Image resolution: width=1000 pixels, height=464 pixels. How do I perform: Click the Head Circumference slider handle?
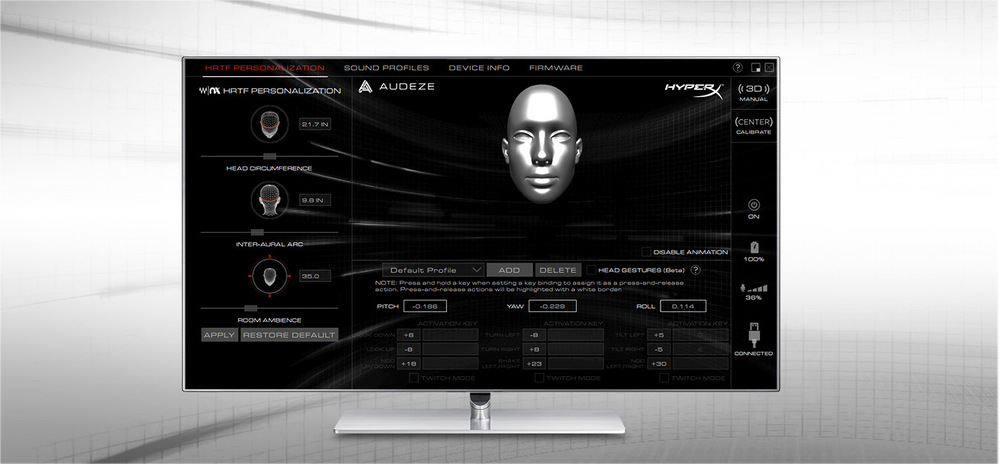(x=270, y=156)
